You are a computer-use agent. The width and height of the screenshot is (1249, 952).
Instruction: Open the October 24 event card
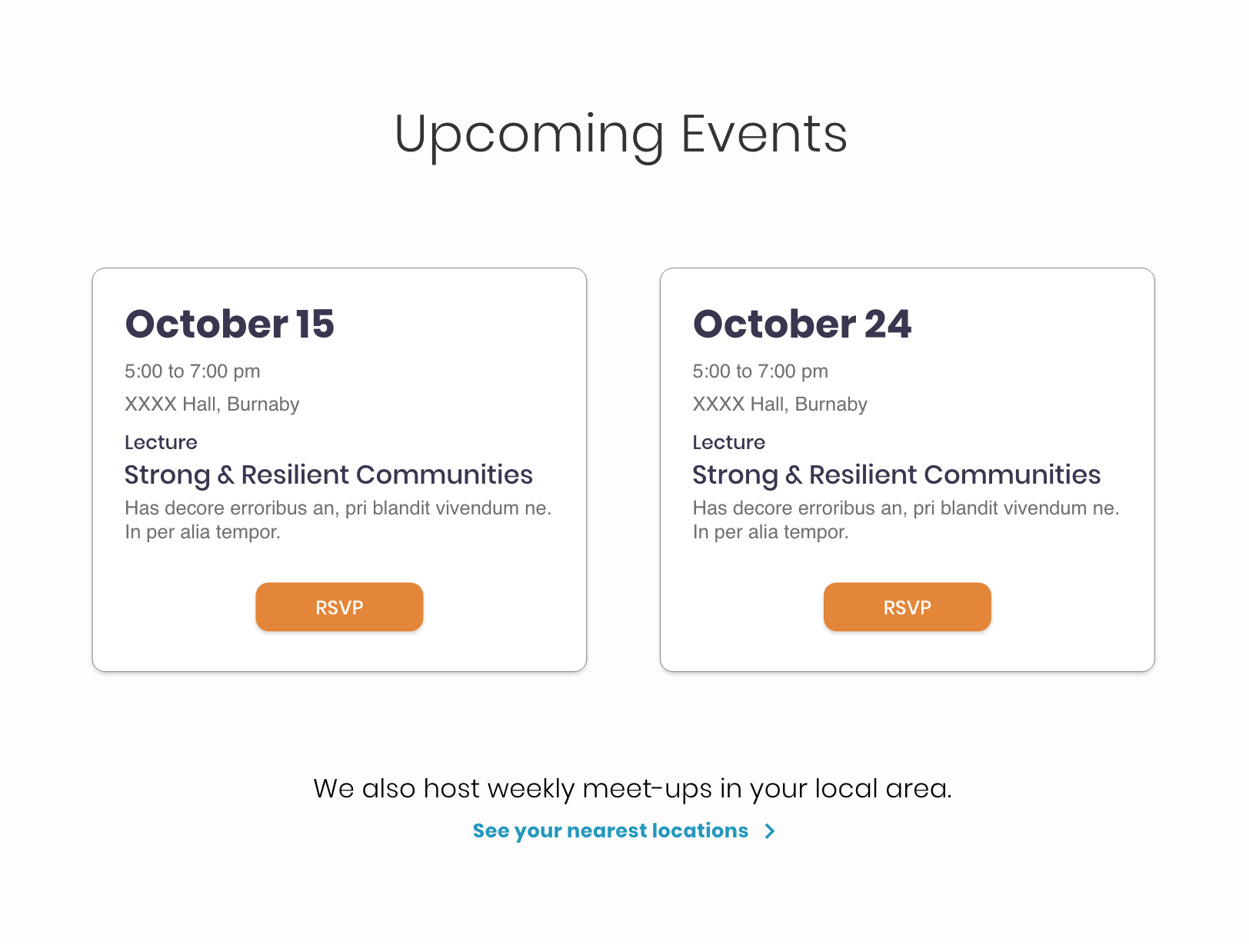908,469
